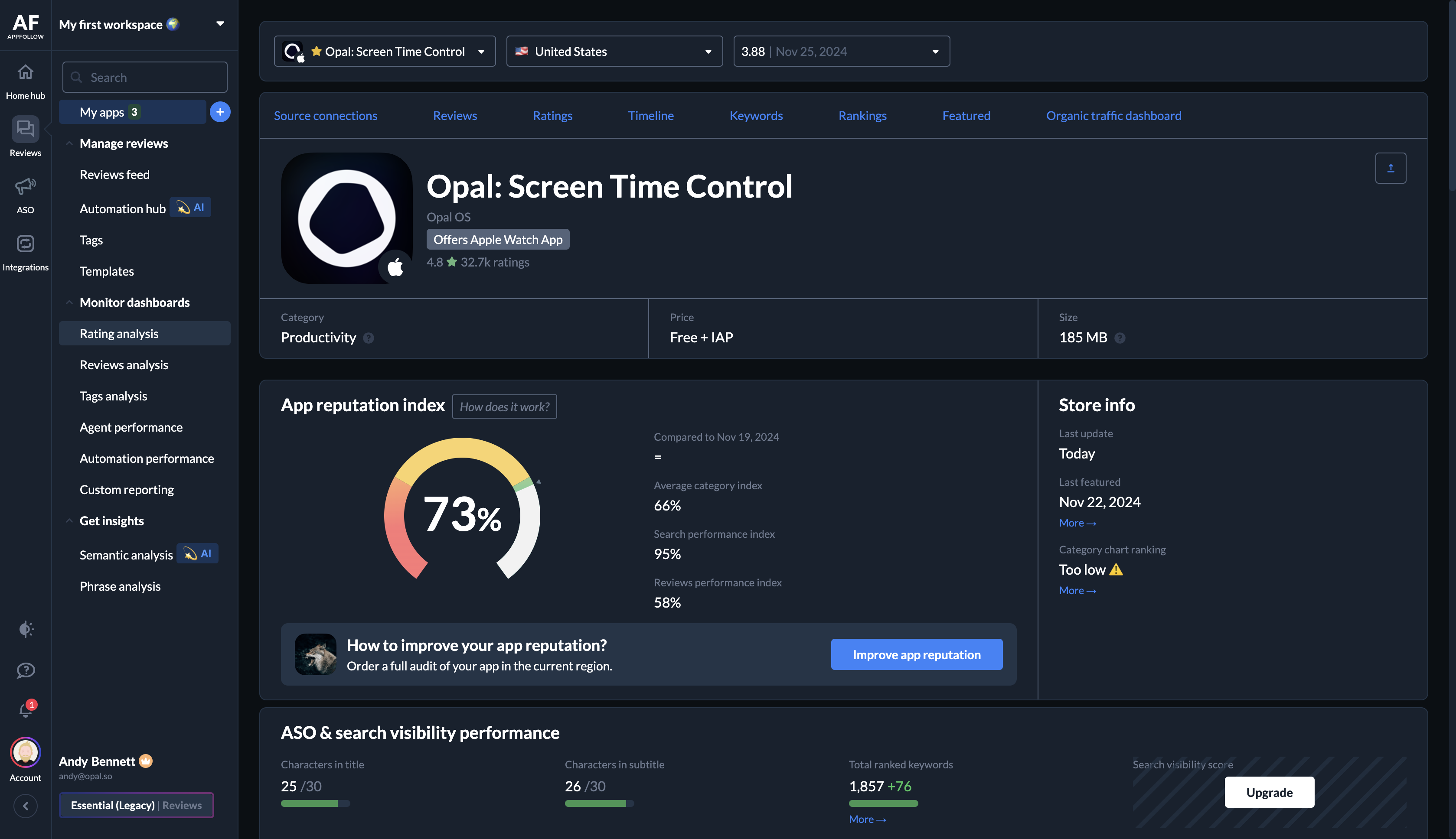The image size is (1456, 839).
Task: Click the Upgrade button
Action: [x=1269, y=792]
